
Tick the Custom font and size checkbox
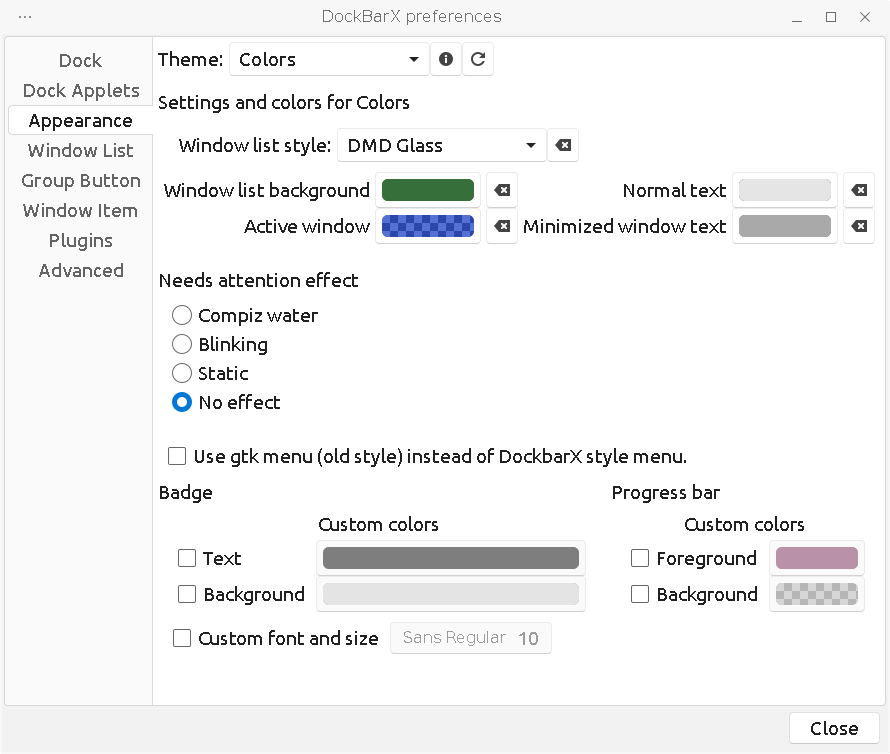coord(182,639)
